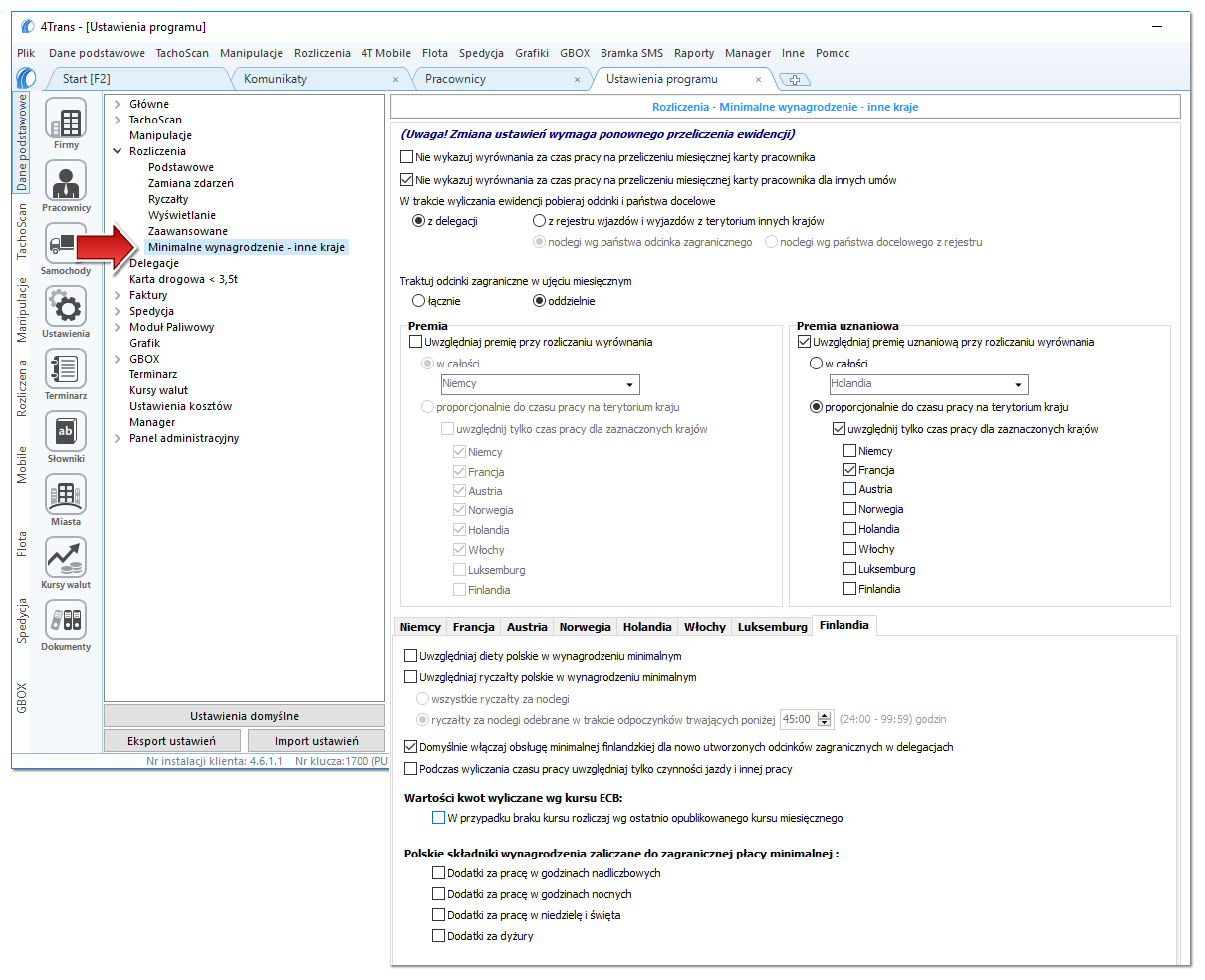Screen dimensions: 1205x980
Task: Choose the 'oddzielnie' monthly option
Action: pyautogui.click(x=540, y=301)
